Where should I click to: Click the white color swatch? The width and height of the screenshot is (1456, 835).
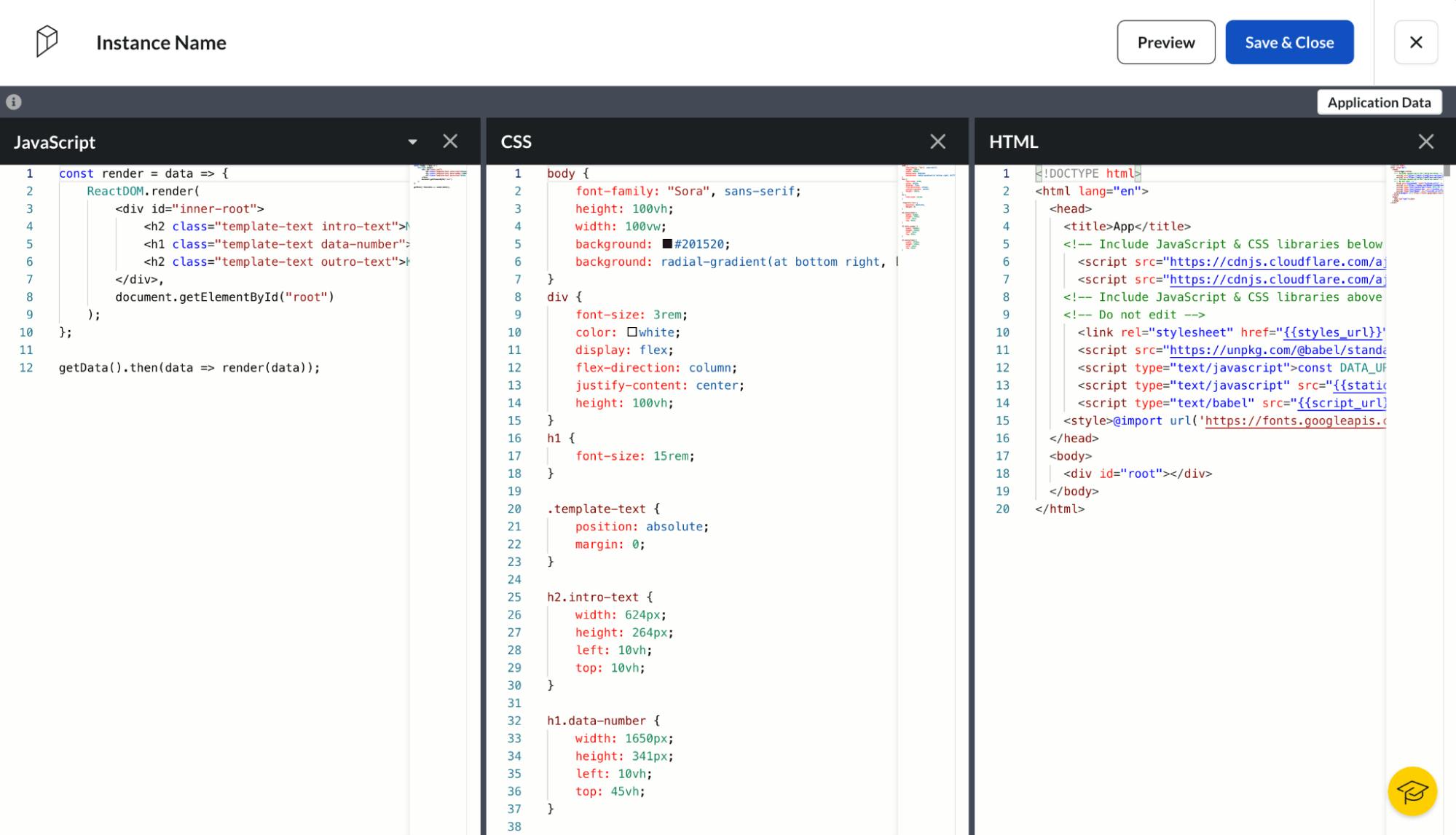632,332
